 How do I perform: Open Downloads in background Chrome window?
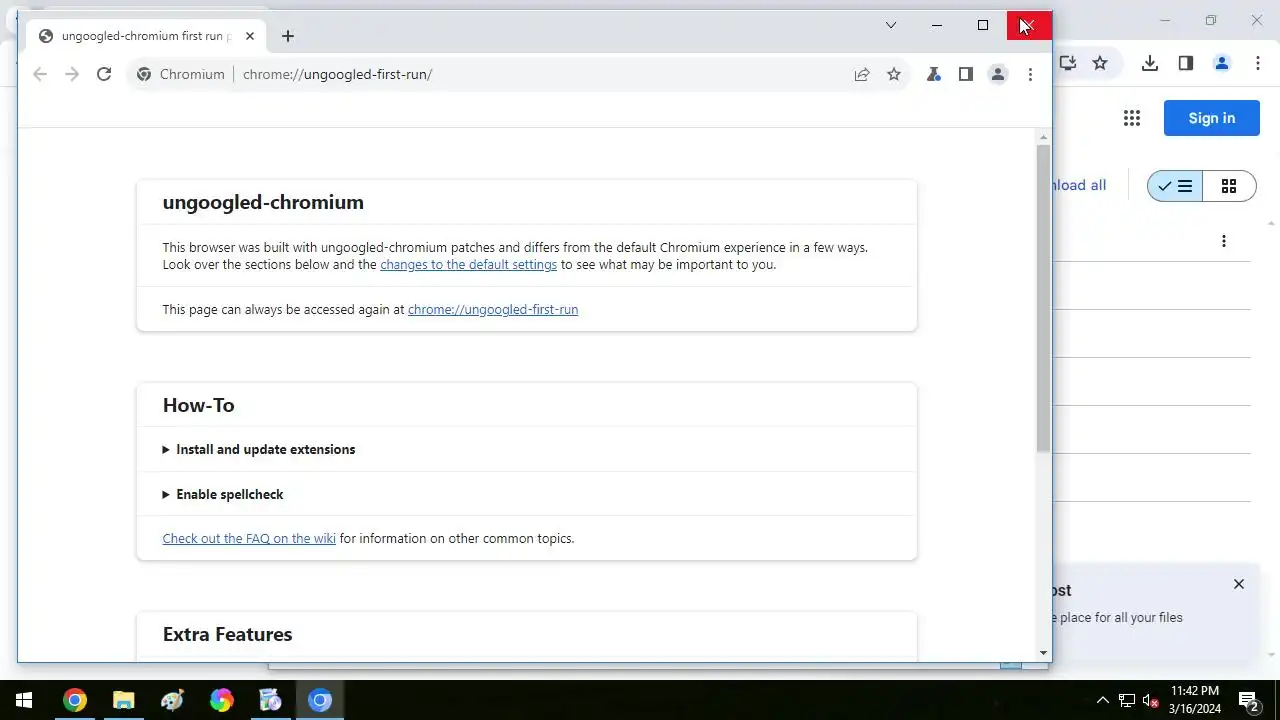(x=1150, y=63)
